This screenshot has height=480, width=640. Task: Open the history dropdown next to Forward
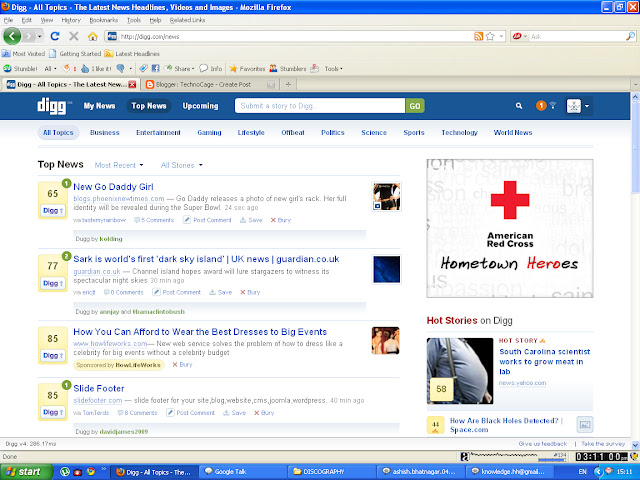coord(40,36)
